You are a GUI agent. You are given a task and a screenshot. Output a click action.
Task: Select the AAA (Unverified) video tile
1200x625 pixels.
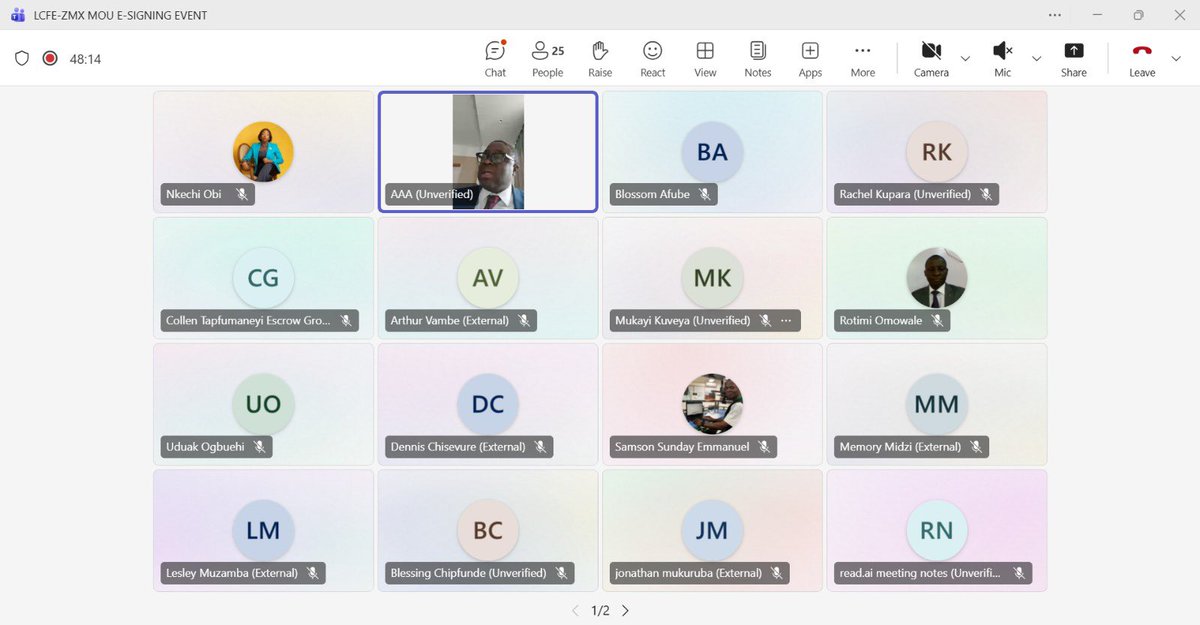488,152
